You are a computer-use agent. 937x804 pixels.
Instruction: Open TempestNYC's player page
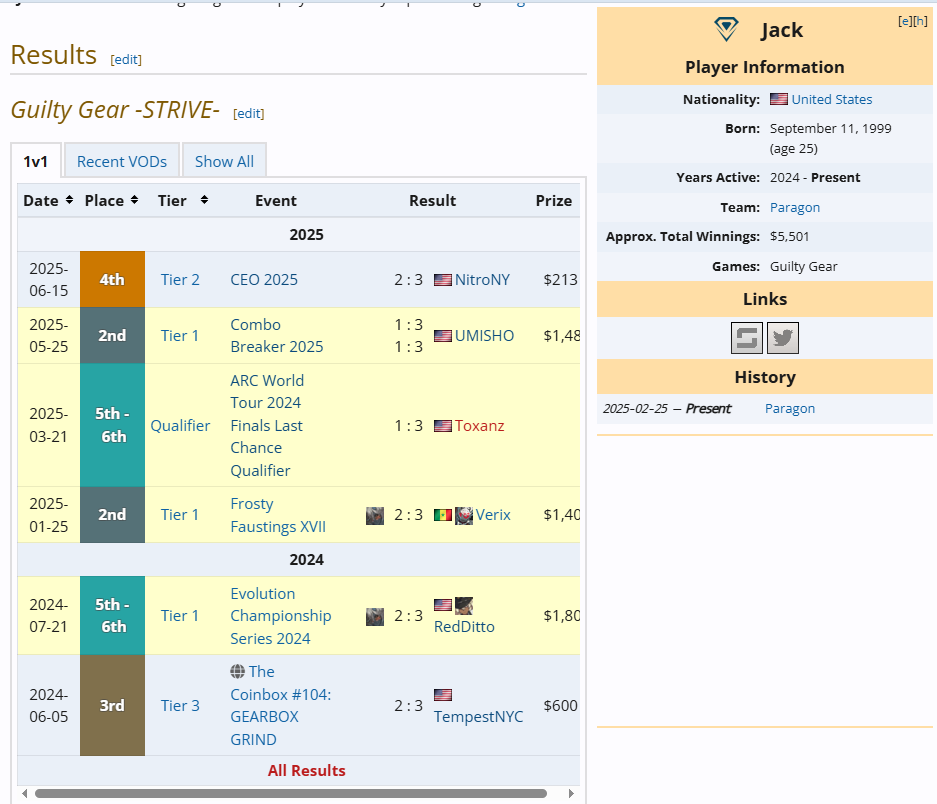click(x=478, y=717)
